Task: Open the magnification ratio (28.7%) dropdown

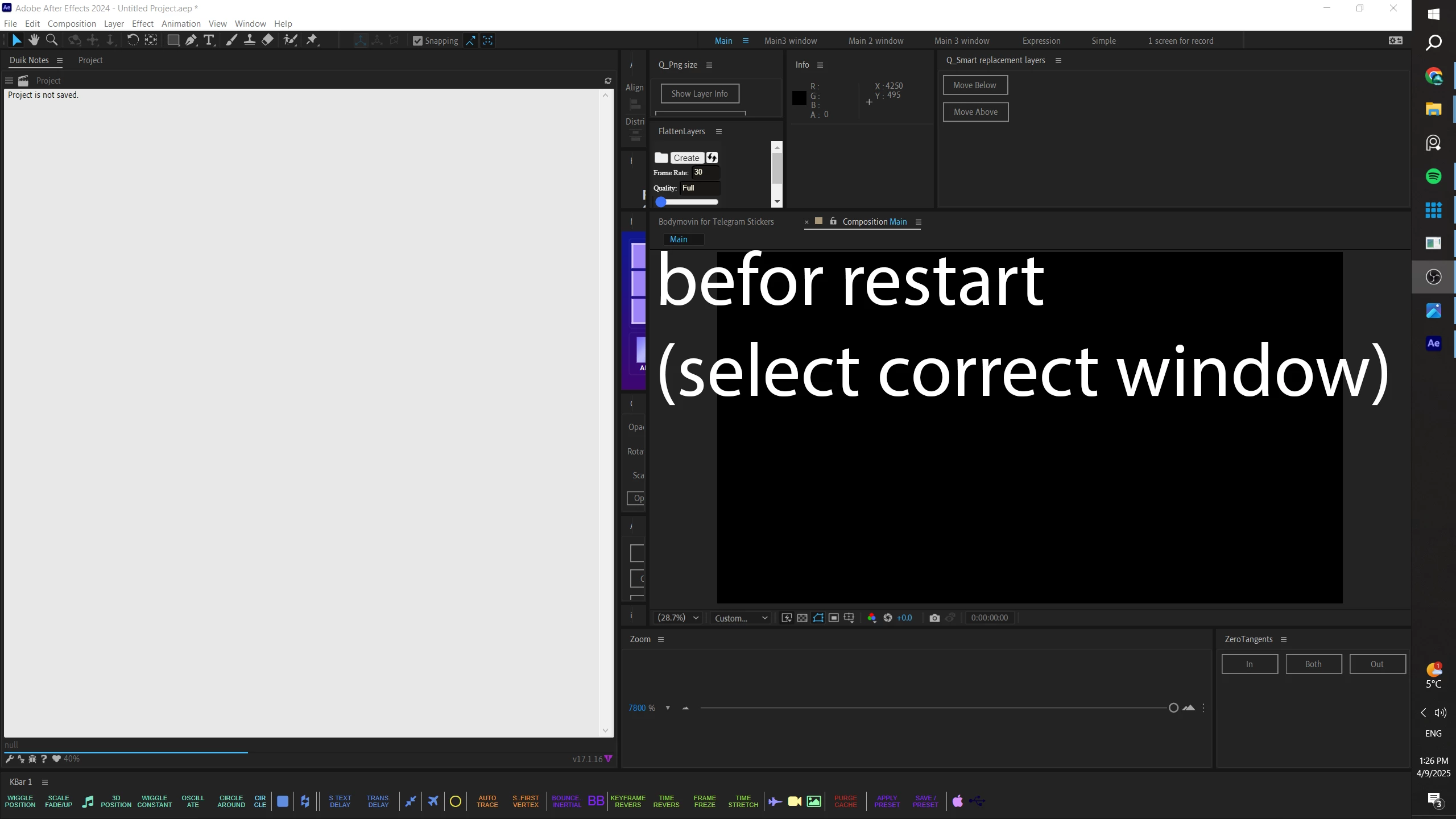Action: 678,618
